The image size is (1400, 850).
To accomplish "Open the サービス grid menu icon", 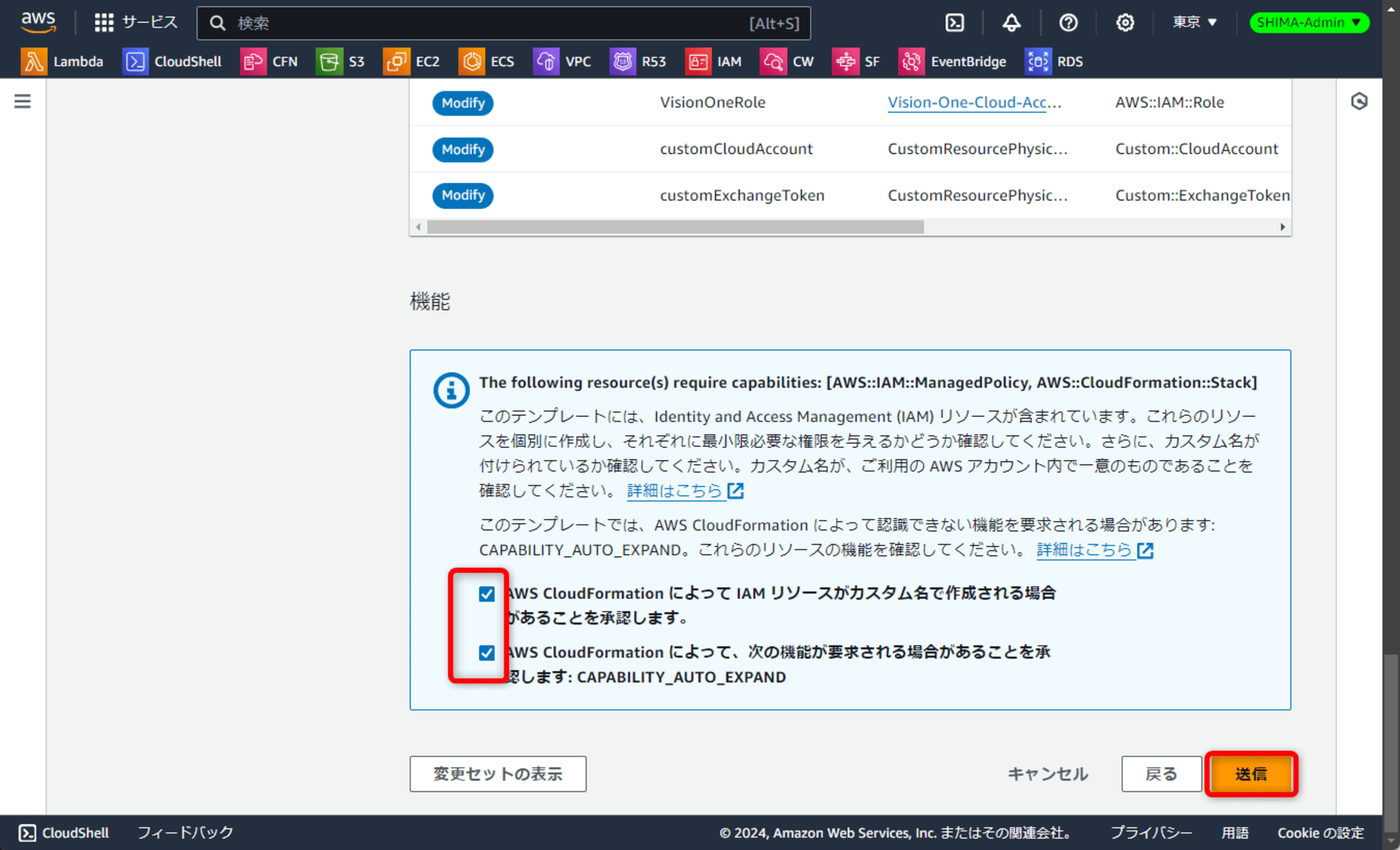I will [x=104, y=23].
